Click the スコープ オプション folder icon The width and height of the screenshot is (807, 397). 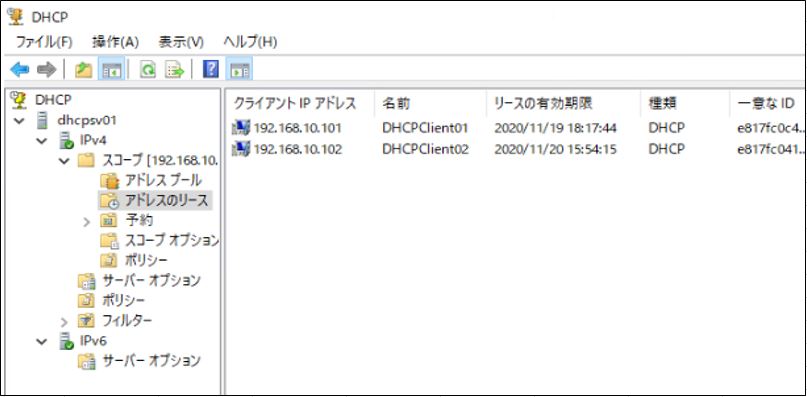110,240
